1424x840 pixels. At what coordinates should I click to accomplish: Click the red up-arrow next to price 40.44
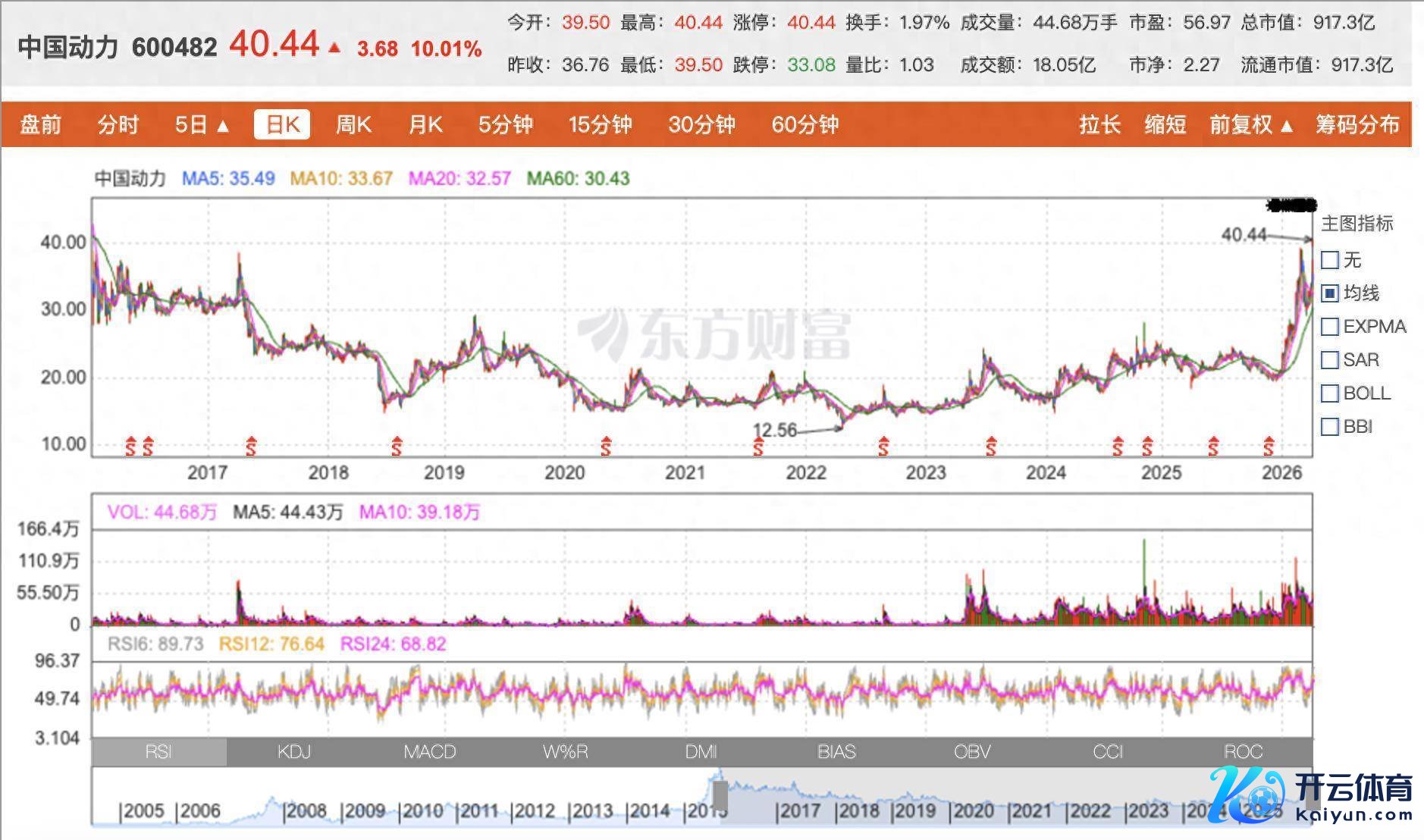click(334, 48)
